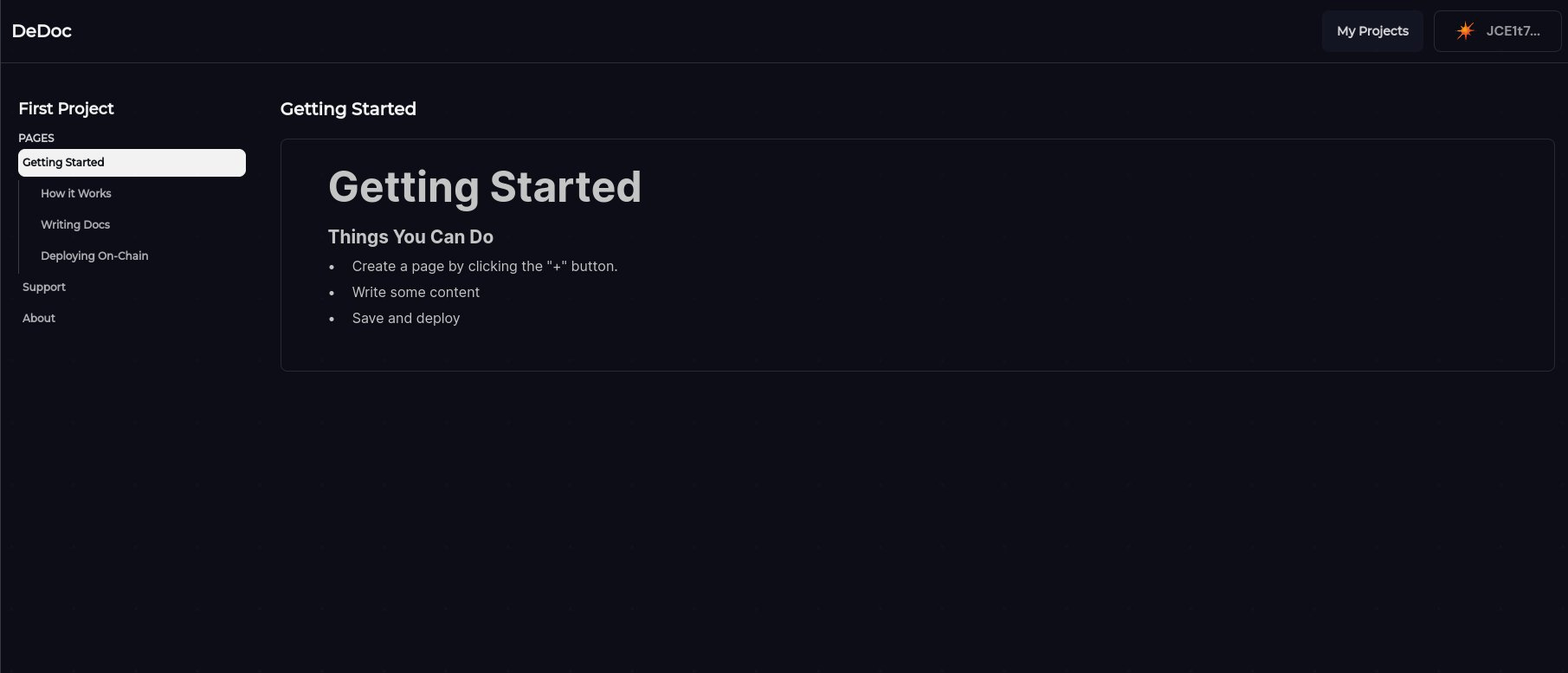Viewport: 1568px width, 673px height.
Task: Go to the Writing Docs page
Action: [x=75, y=225]
